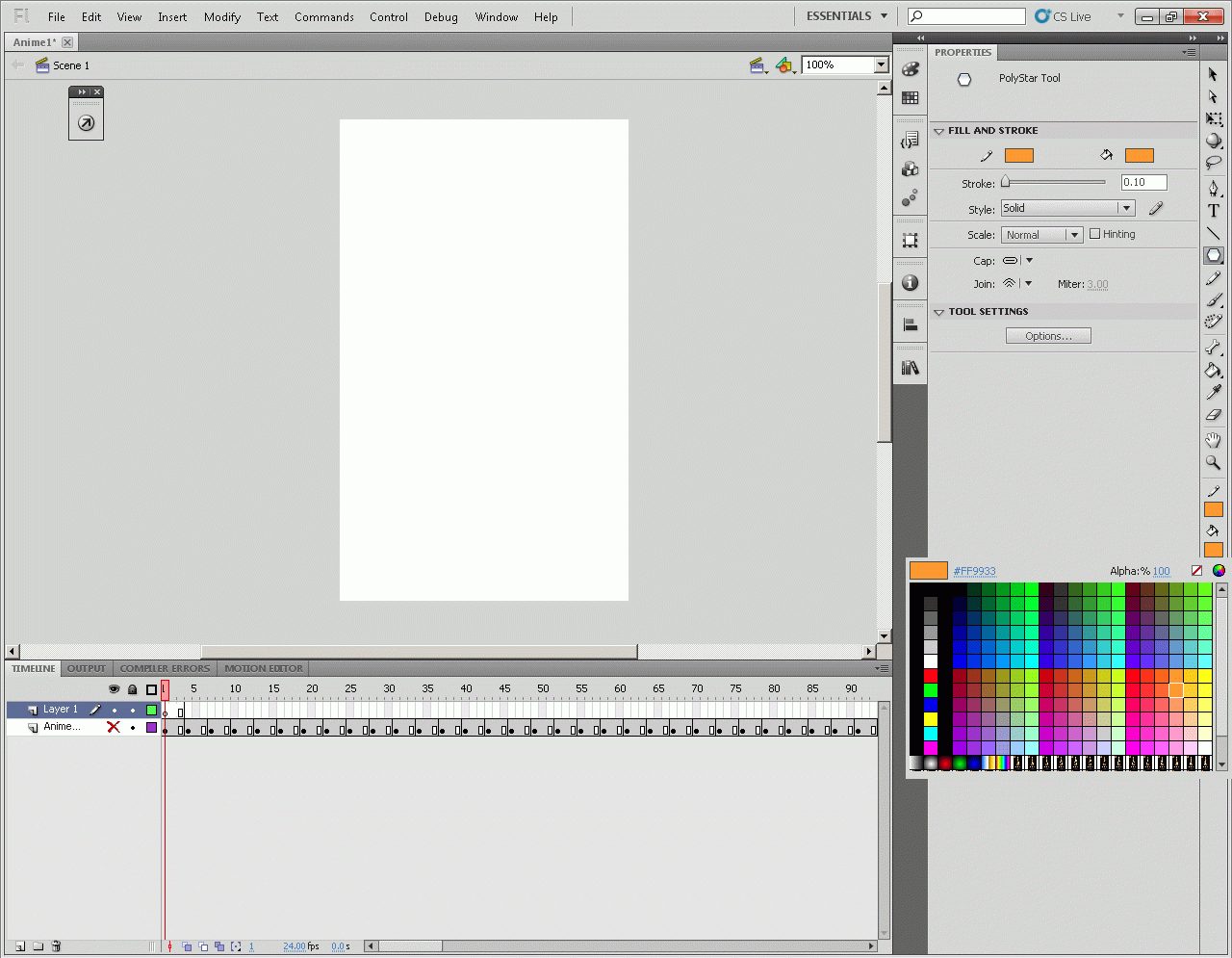
Task: Open the Align panel icon
Action: tap(911, 325)
